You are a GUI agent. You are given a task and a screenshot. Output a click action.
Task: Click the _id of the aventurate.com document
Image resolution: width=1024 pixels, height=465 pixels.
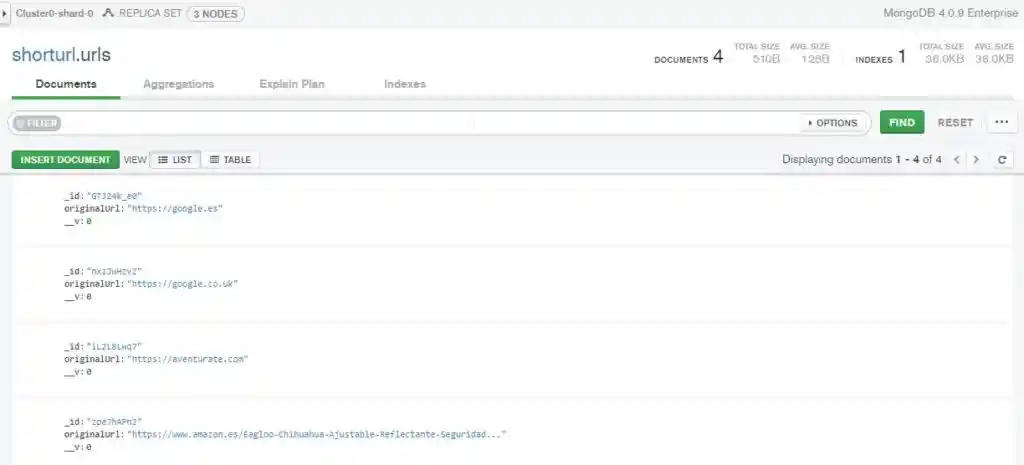(x=115, y=347)
